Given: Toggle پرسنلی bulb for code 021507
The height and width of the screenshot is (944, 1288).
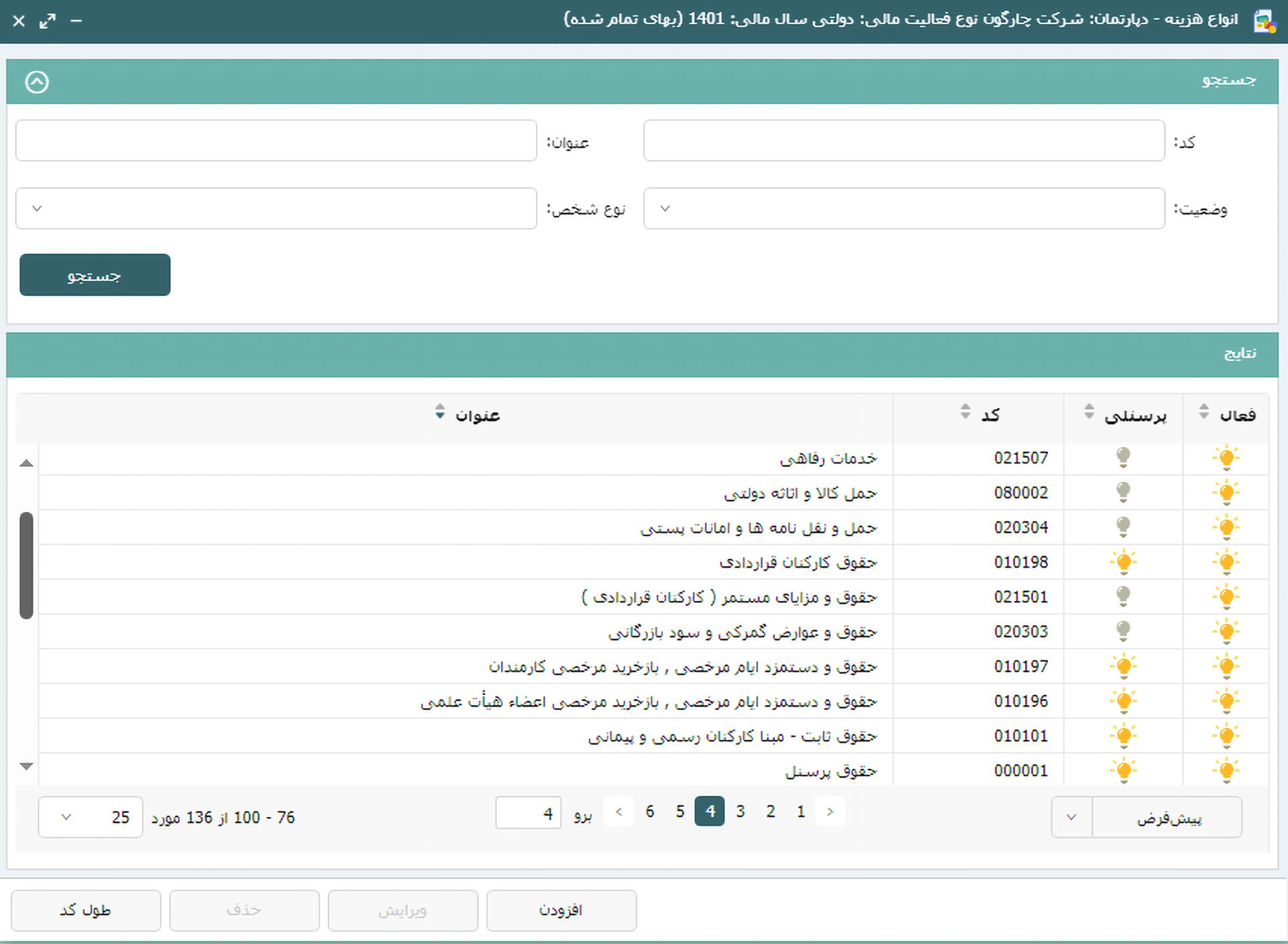Looking at the screenshot, I should point(1123,458).
